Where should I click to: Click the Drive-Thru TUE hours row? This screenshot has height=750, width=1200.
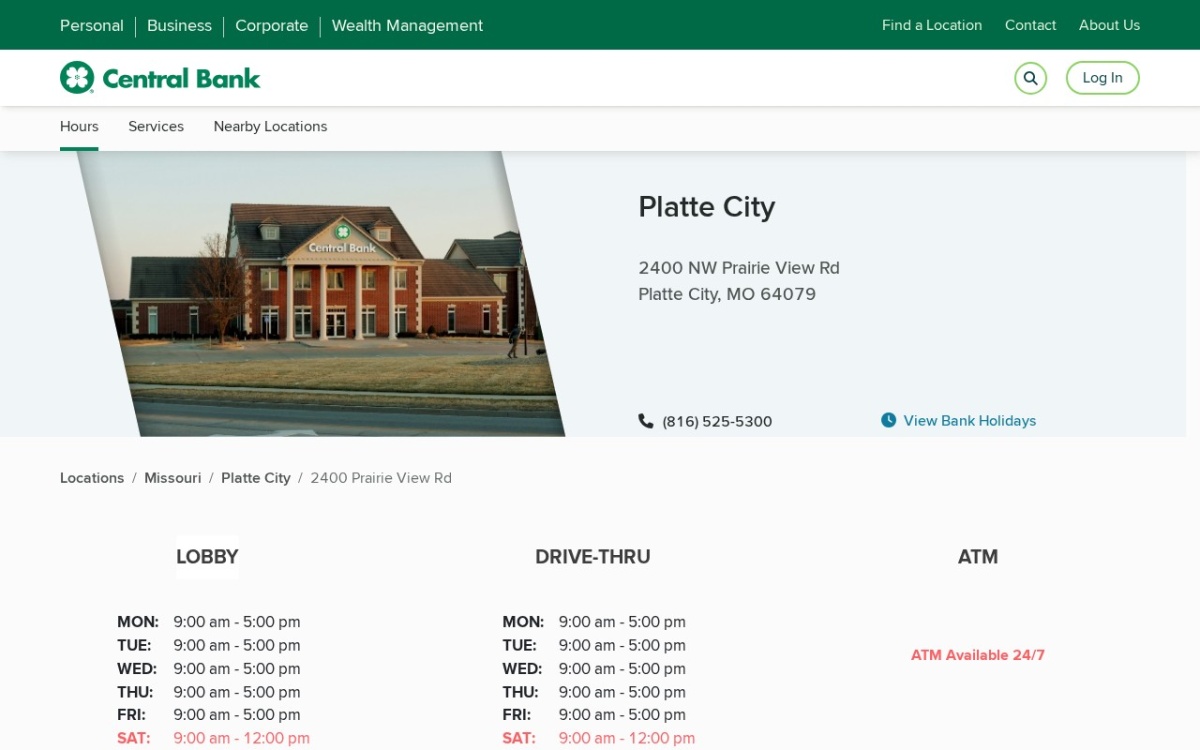click(x=594, y=646)
